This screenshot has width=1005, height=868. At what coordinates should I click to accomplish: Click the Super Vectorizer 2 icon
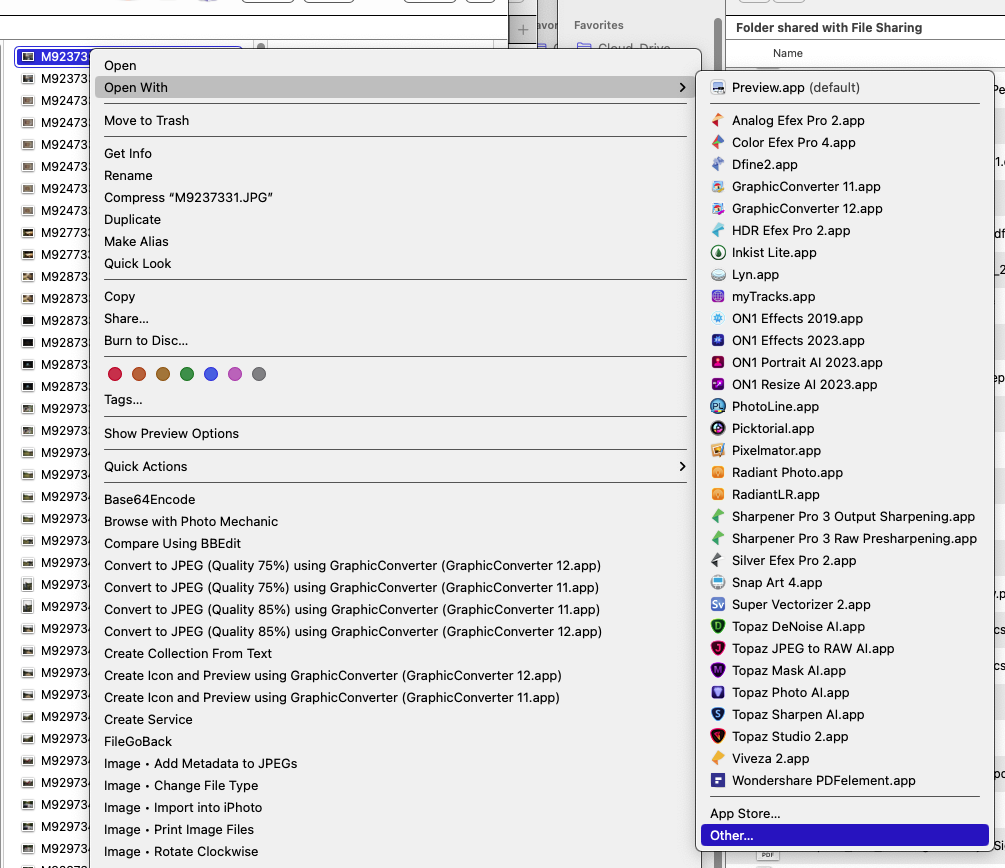(718, 605)
